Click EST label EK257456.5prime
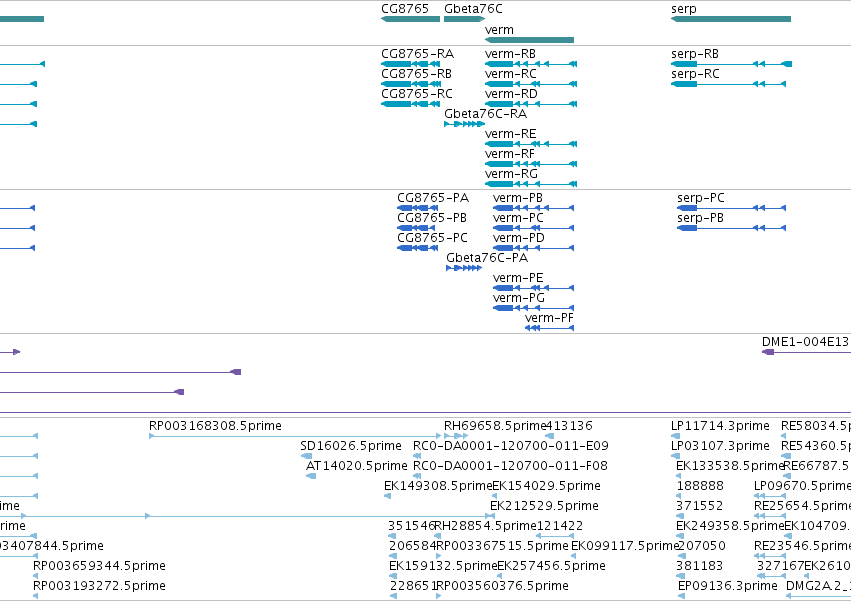 (x=551, y=566)
